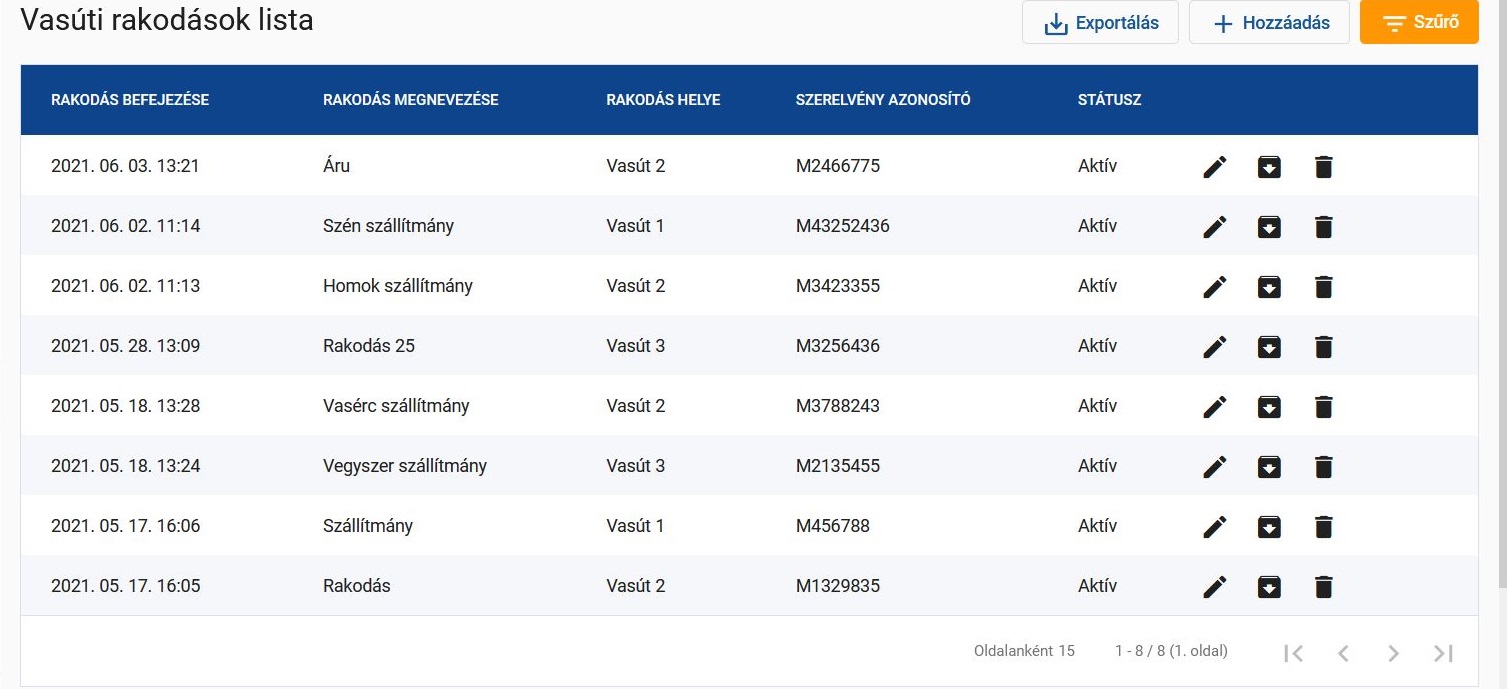Archive the Szén szállítmány row
Screen dimensions: 1507x689
pos(1269,227)
